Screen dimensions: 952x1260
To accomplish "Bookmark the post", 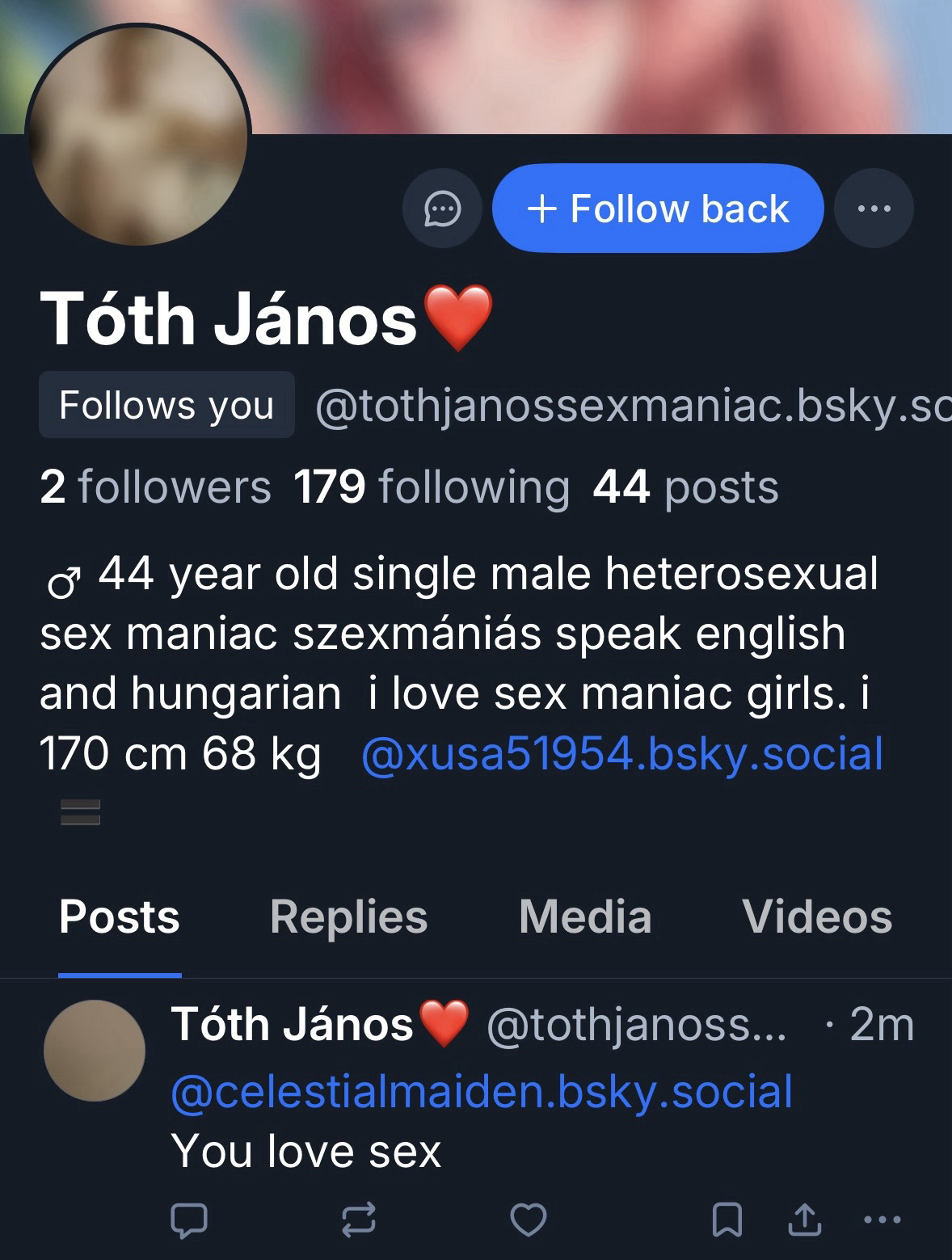I will (x=727, y=1220).
